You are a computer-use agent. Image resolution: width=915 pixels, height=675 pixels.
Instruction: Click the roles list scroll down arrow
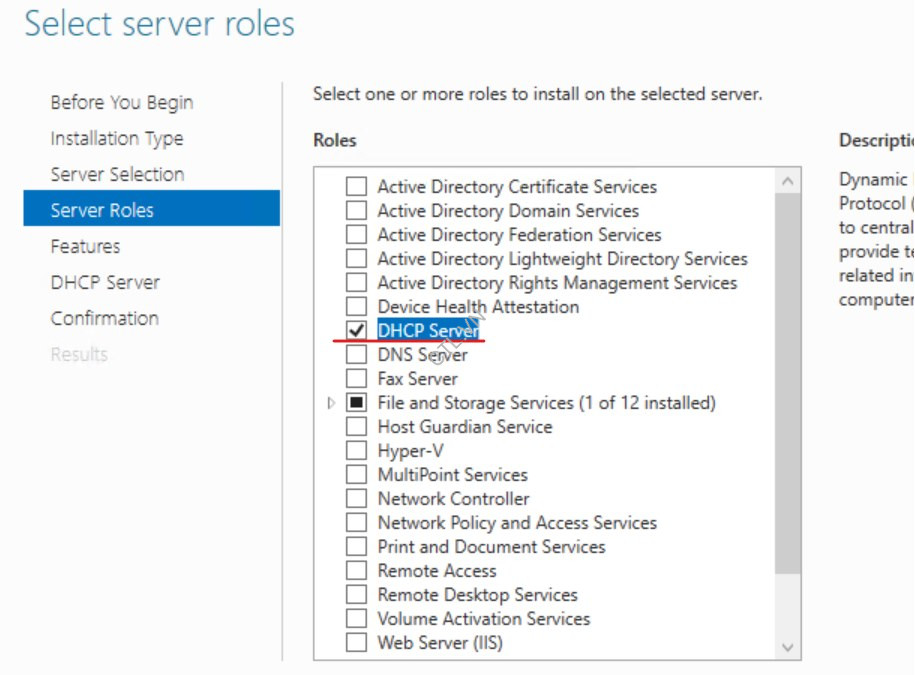(788, 647)
